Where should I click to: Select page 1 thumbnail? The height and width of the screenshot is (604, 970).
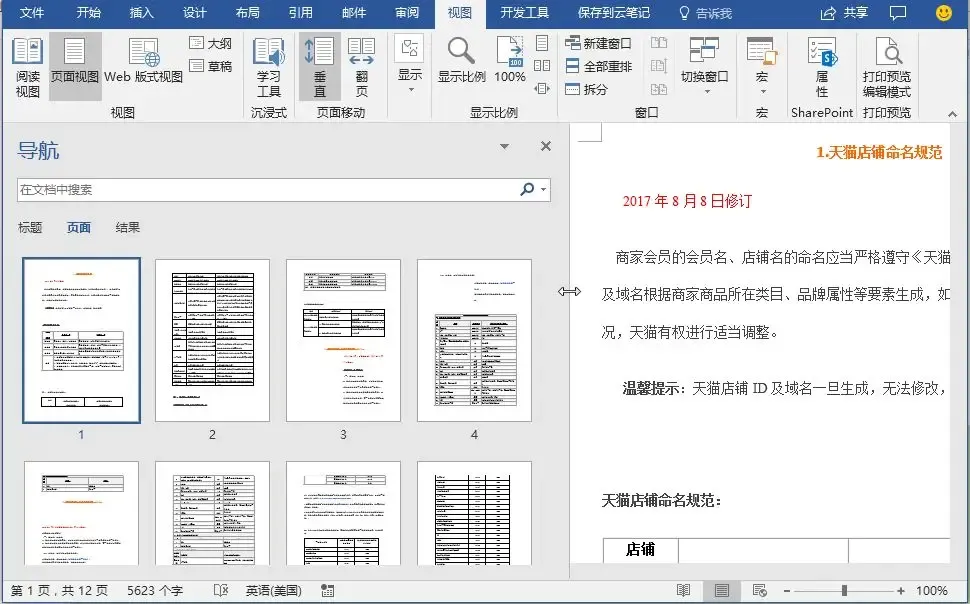pyautogui.click(x=82, y=340)
